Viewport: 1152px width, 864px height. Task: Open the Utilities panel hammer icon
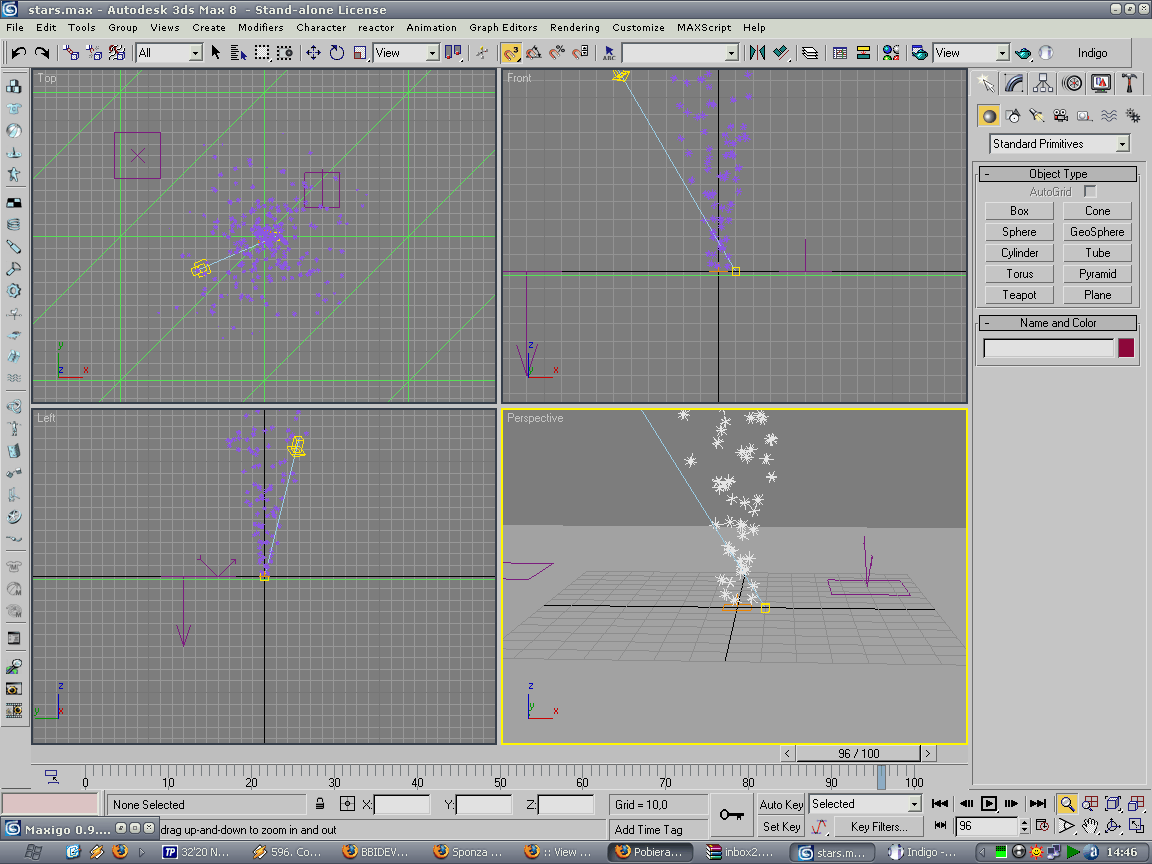click(1129, 83)
